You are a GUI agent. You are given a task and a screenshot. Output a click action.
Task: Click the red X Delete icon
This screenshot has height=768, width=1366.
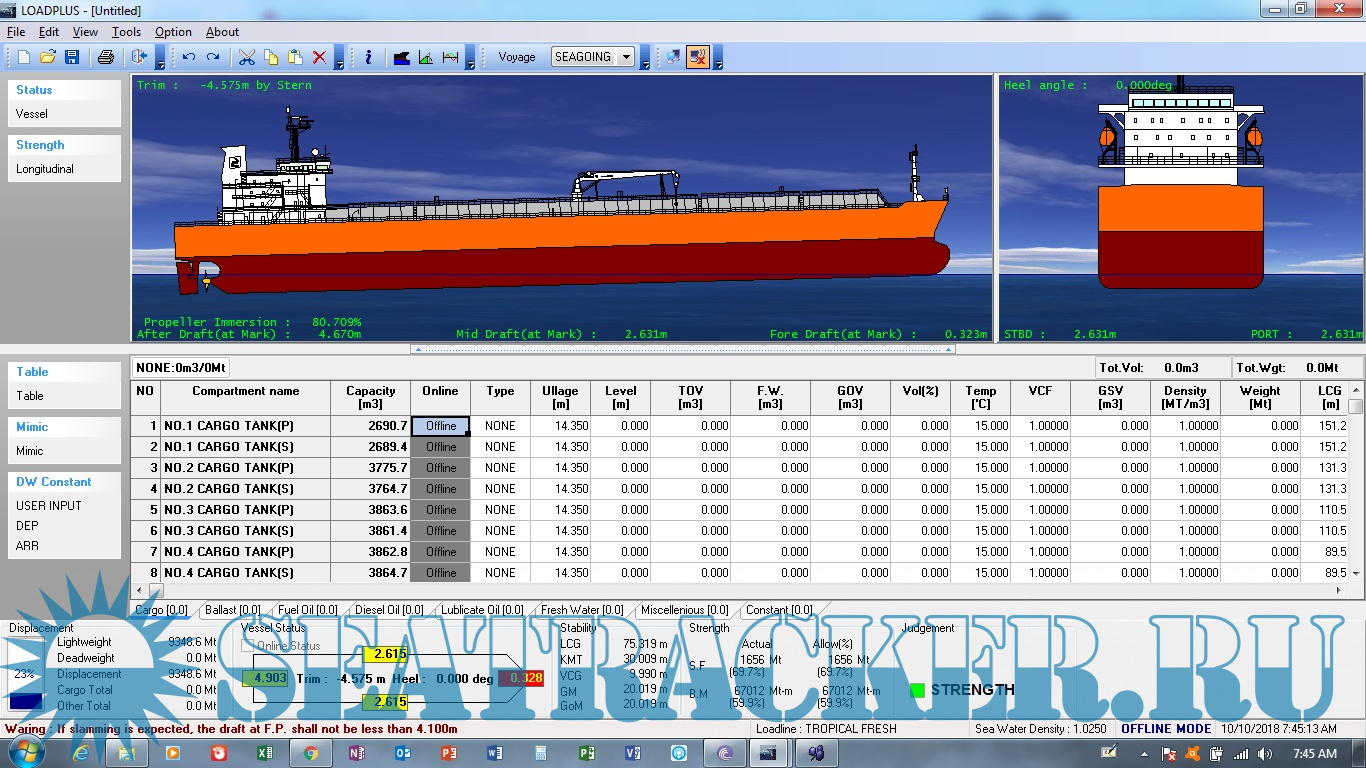[x=320, y=57]
